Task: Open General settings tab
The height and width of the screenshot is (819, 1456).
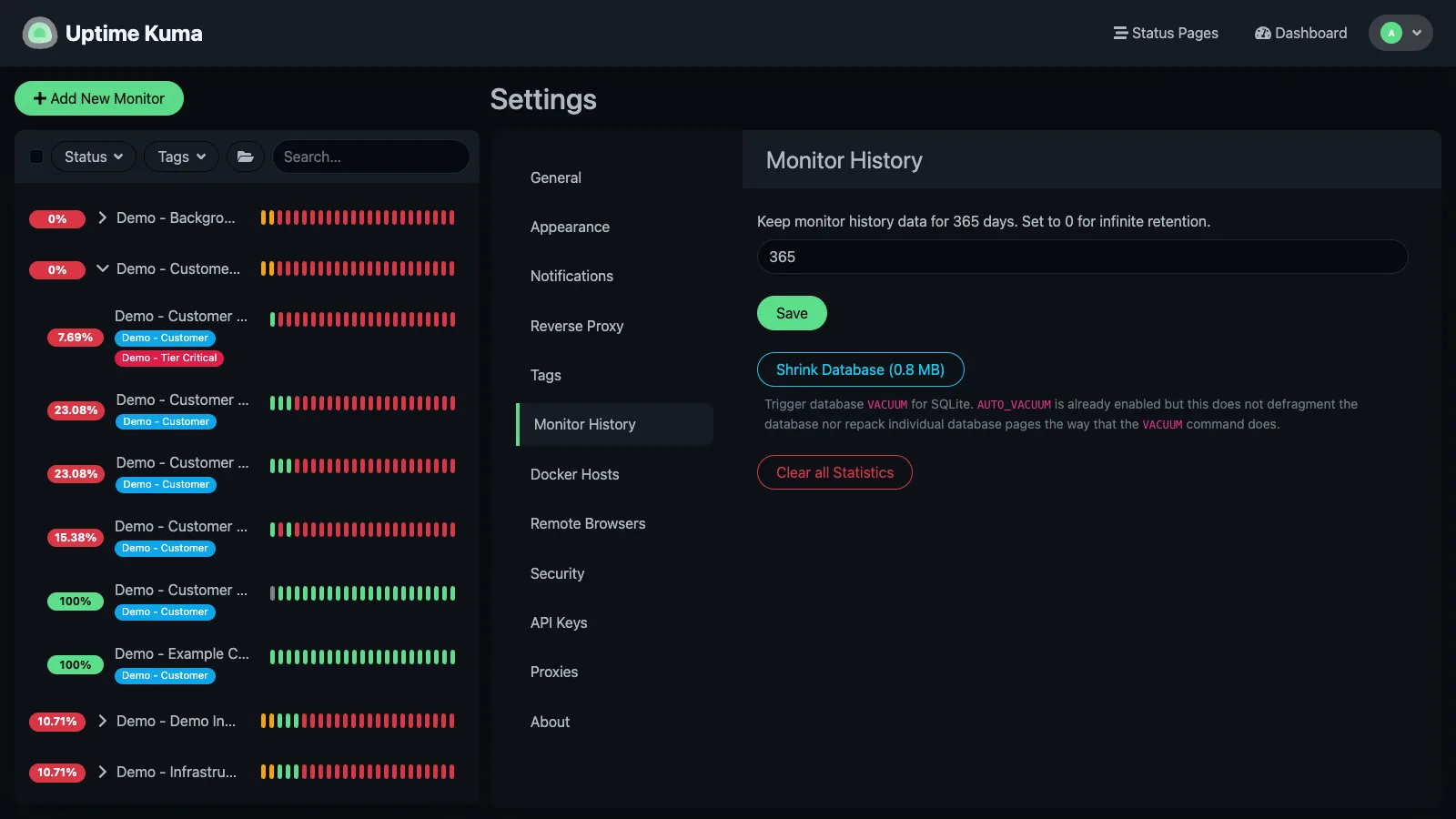Action: pyautogui.click(x=614, y=177)
